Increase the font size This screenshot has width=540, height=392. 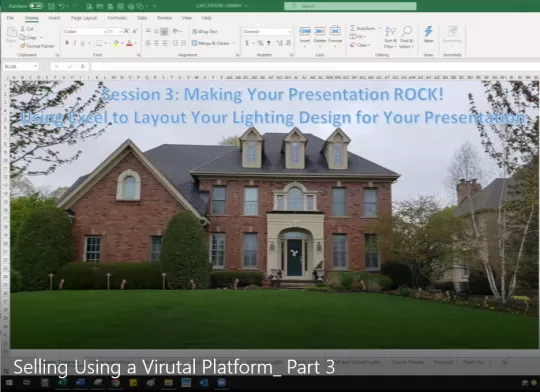tap(127, 31)
